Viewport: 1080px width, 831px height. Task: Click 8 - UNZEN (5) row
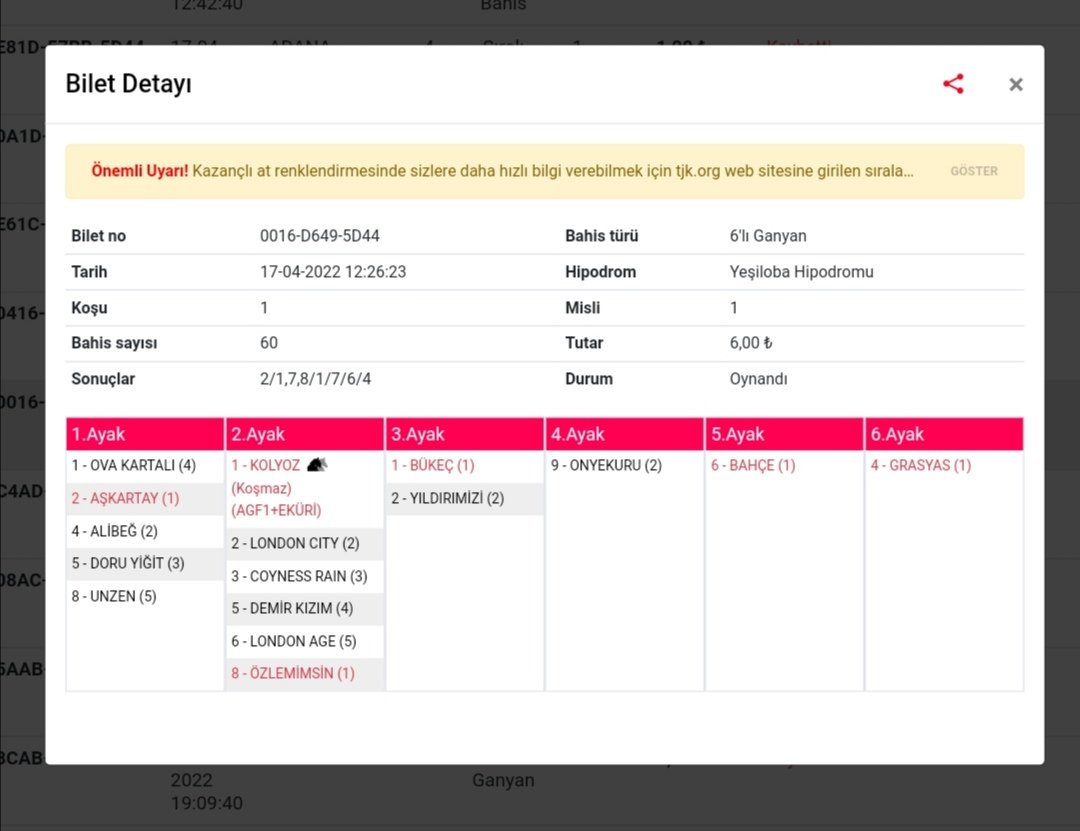coord(145,596)
